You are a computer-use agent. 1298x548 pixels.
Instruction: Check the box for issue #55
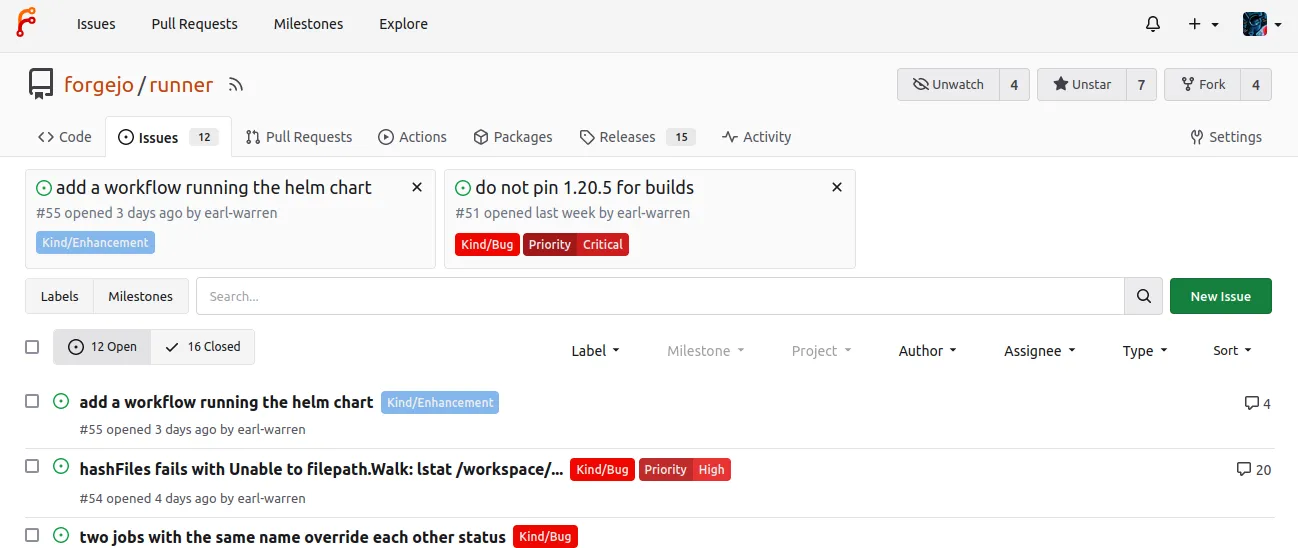coord(32,401)
